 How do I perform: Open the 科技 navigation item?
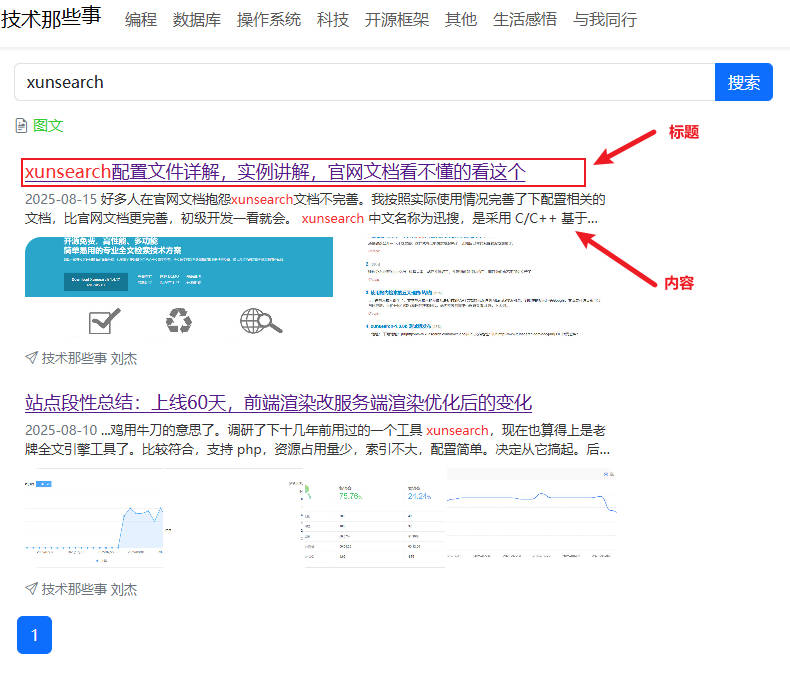pyautogui.click(x=333, y=20)
